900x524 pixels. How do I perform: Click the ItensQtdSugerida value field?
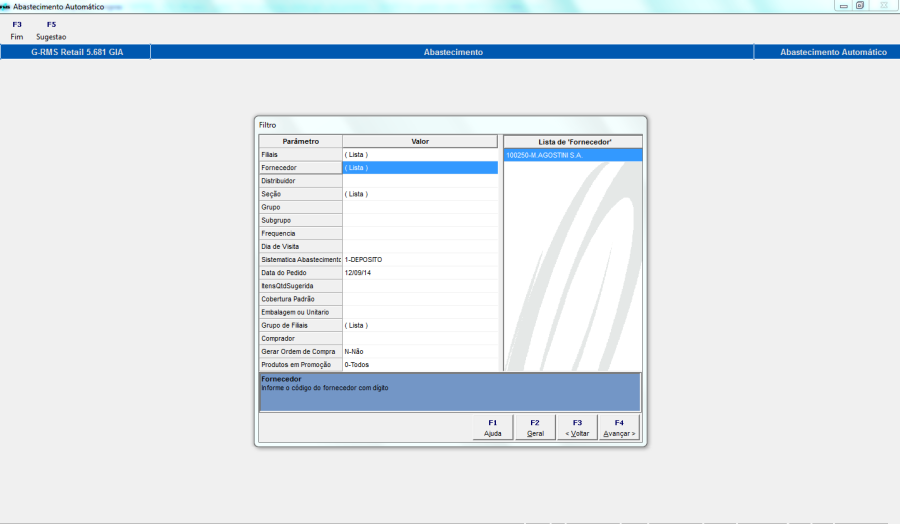(x=420, y=286)
